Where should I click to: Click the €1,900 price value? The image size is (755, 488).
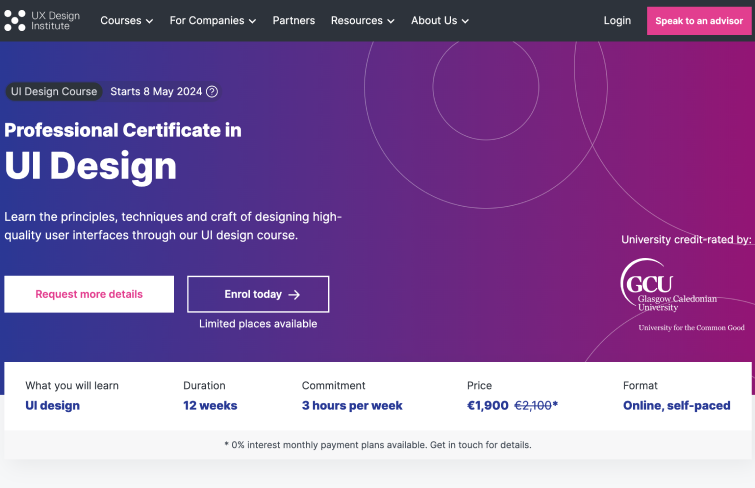[487, 406]
